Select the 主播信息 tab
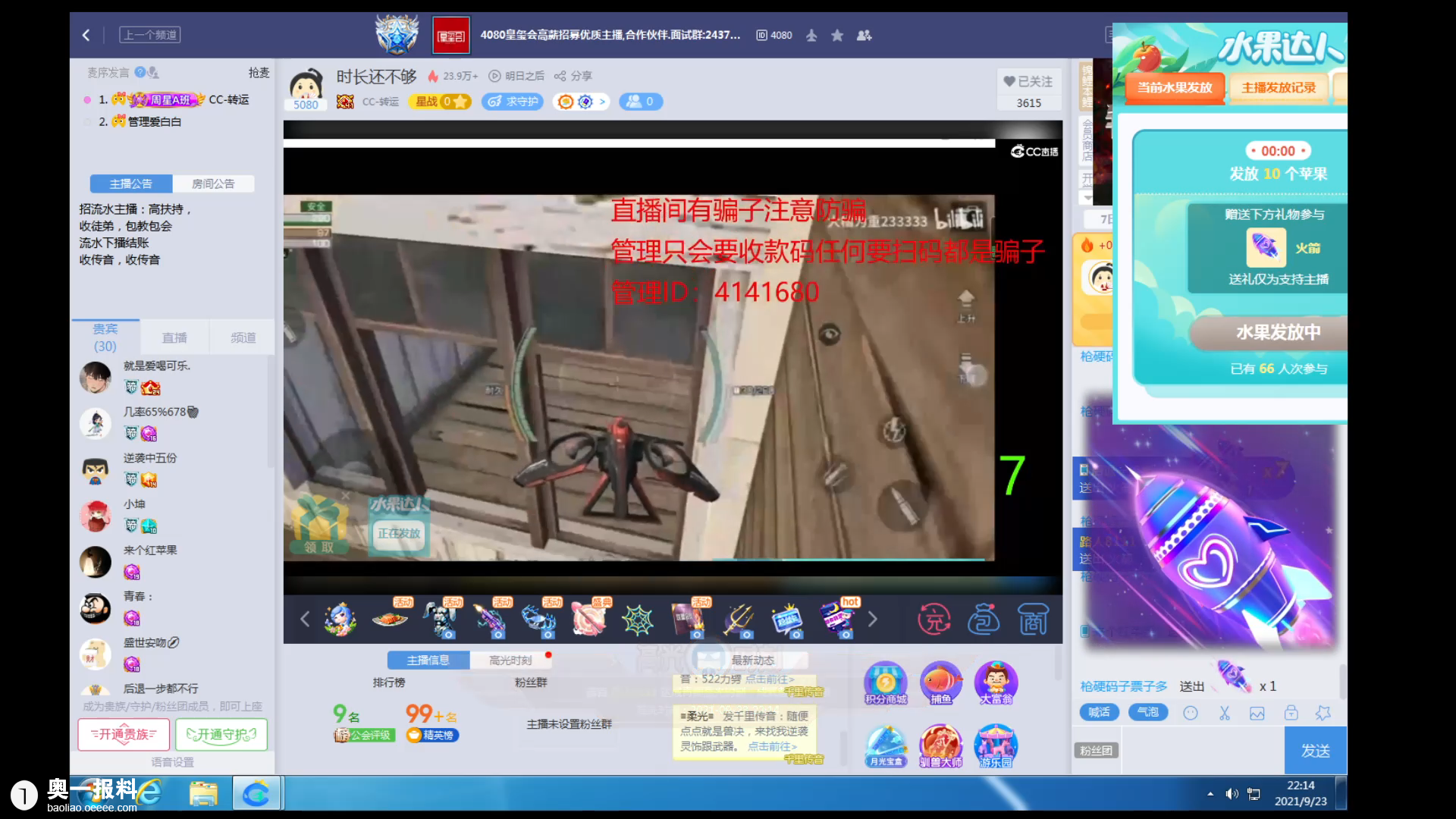Viewport: 1456px width, 819px height. click(428, 660)
